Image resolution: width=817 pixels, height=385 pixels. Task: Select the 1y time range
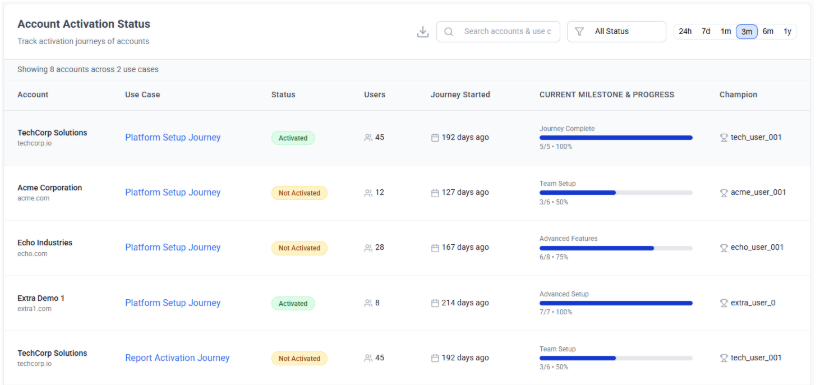pyautogui.click(x=787, y=32)
